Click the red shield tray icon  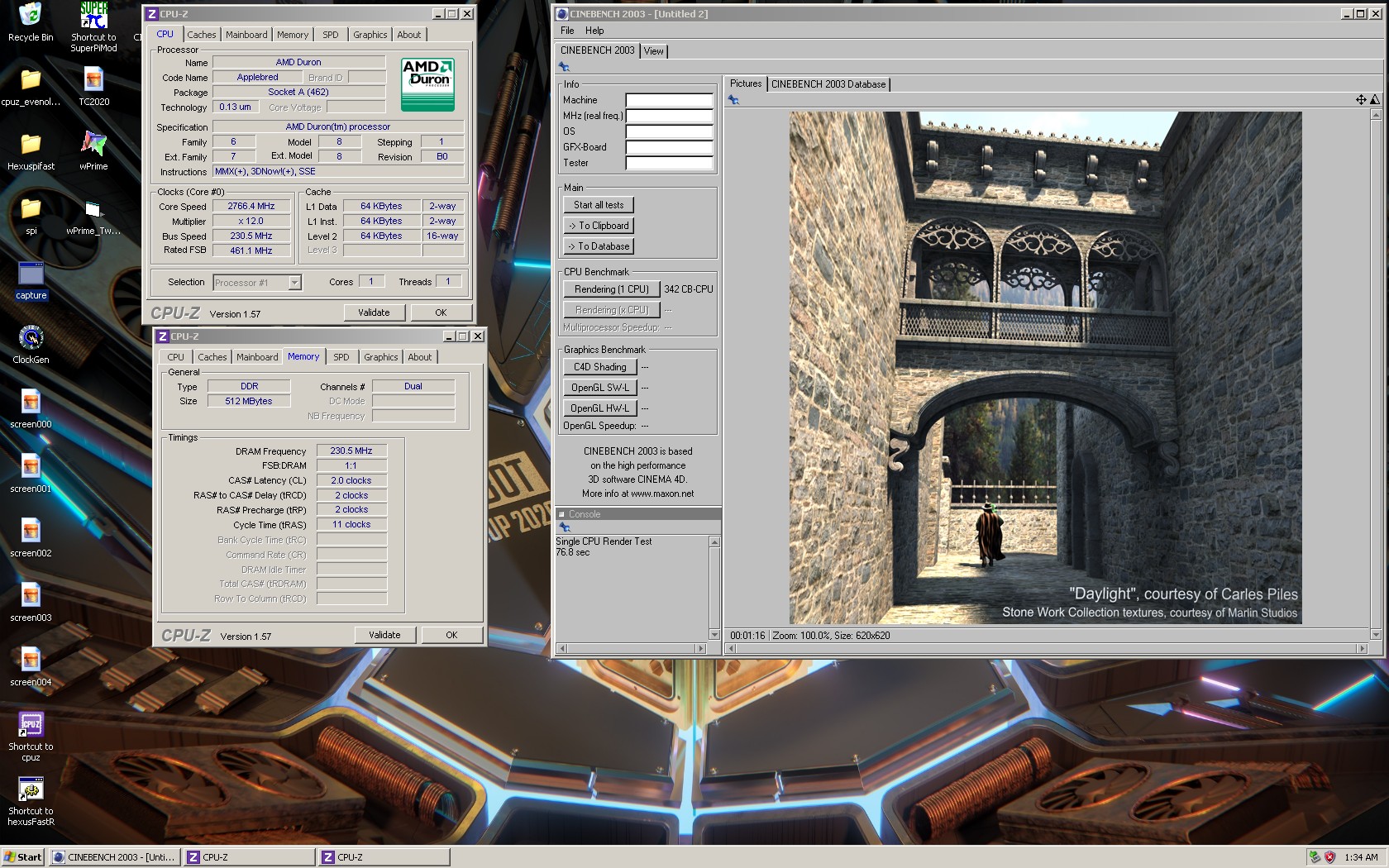(x=1330, y=857)
